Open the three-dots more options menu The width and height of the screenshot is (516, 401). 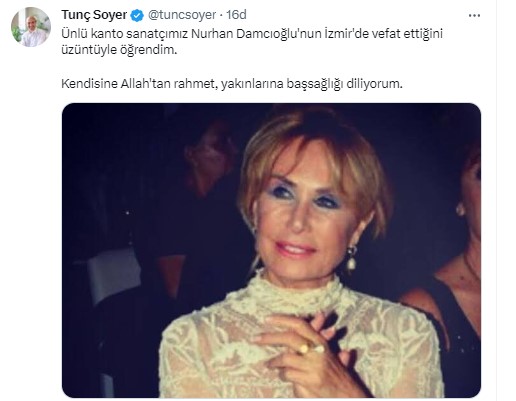click(474, 16)
